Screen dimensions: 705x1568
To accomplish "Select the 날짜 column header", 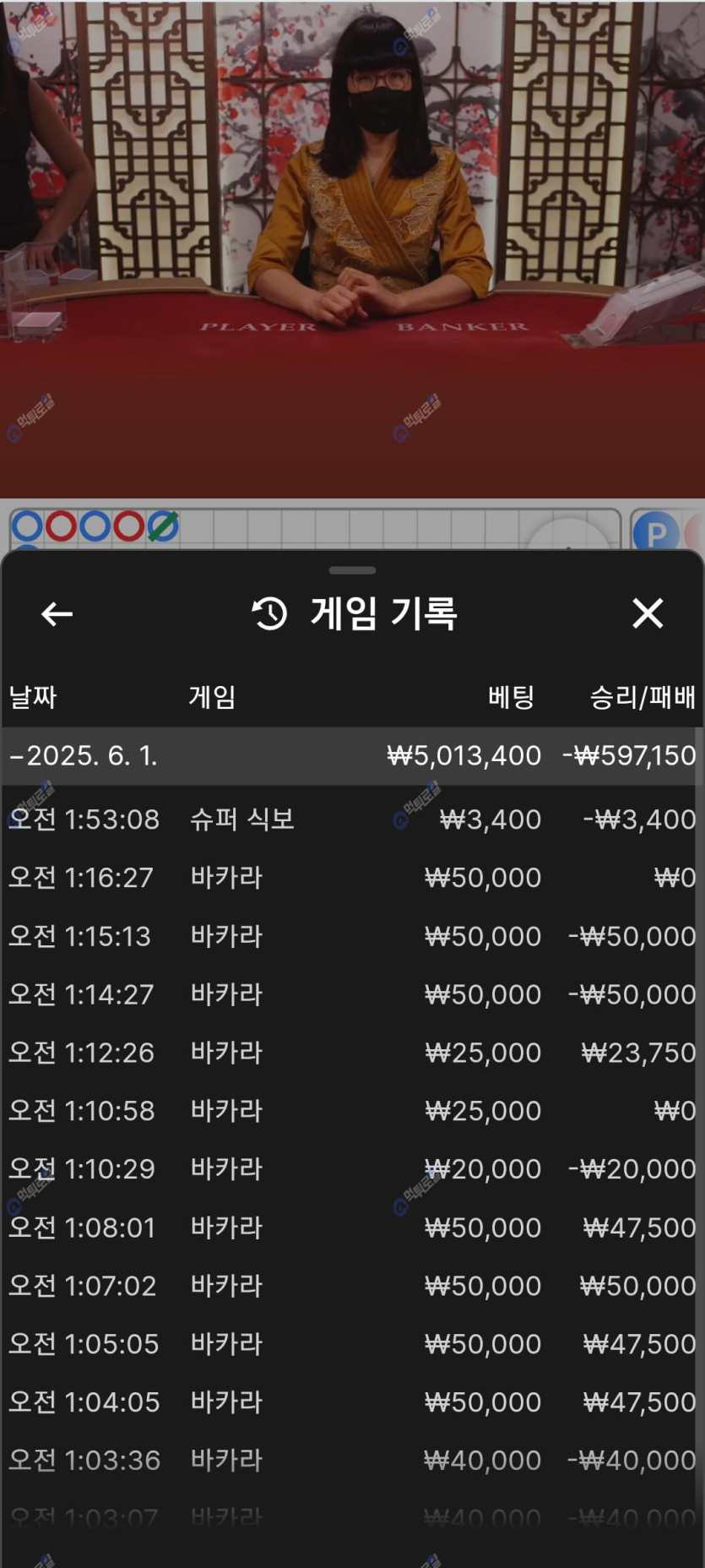I will [x=33, y=697].
